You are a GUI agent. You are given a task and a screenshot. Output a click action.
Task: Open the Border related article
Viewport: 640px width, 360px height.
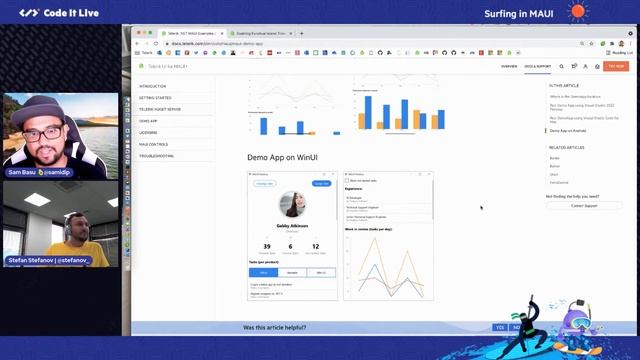coord(554,158)
